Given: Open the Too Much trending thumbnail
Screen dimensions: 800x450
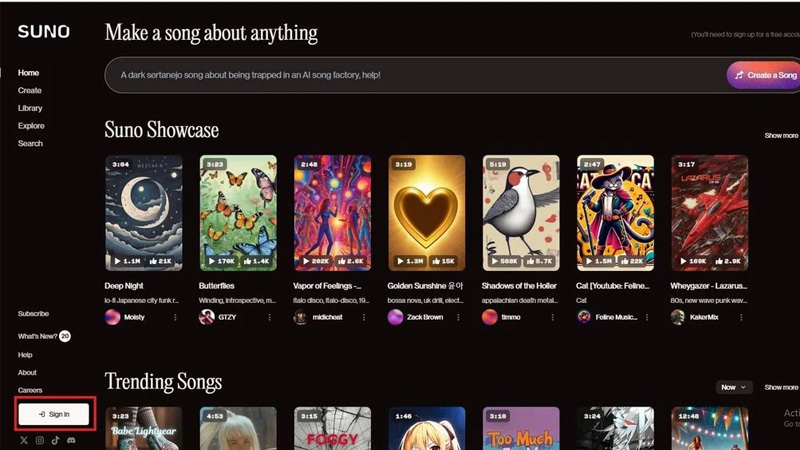Looking at the screenshot, I should point(521,428).
